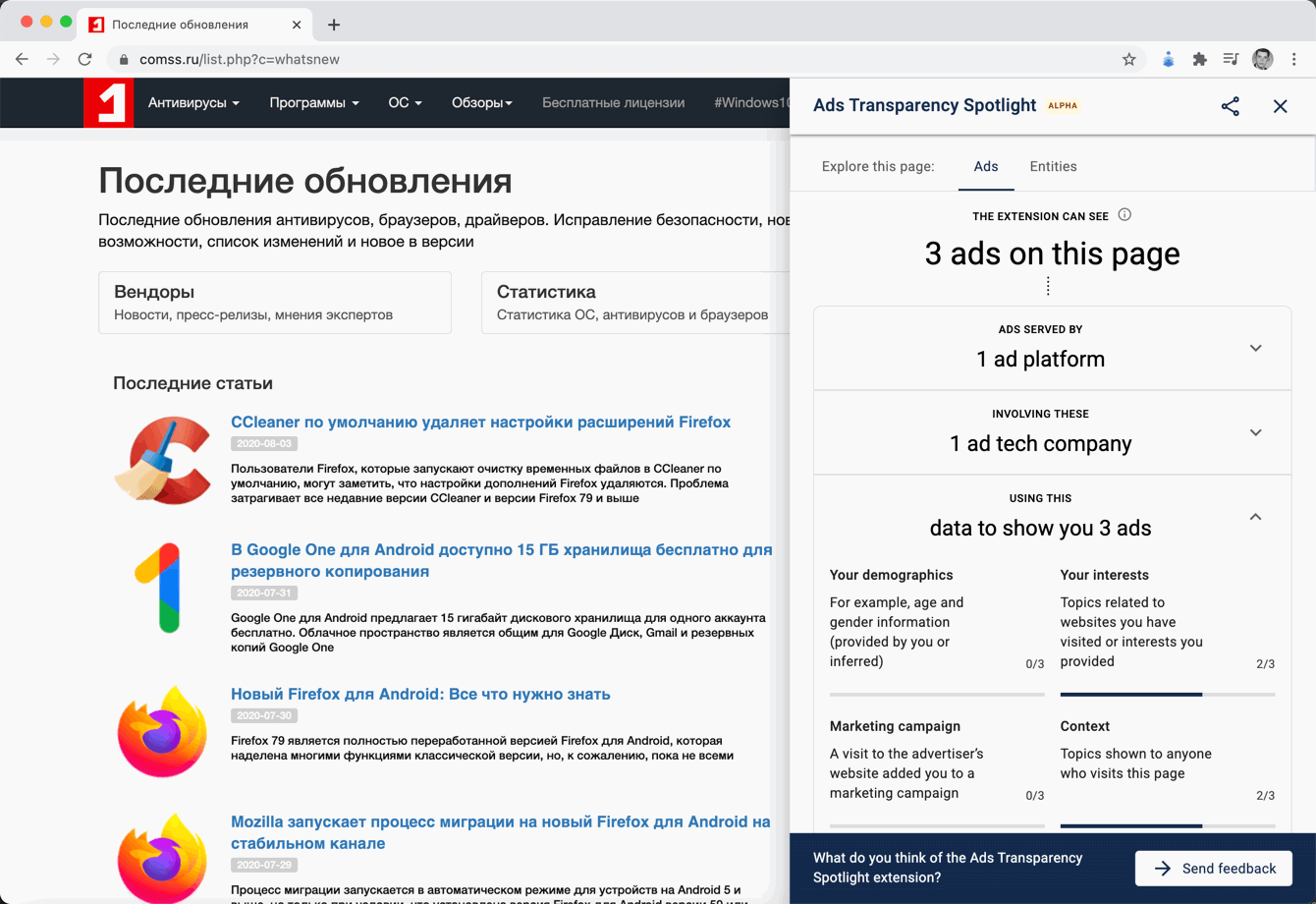The image size is (1316, 904).
Task: Click the comss.ru logo in the site header
Action: [108, 102]
